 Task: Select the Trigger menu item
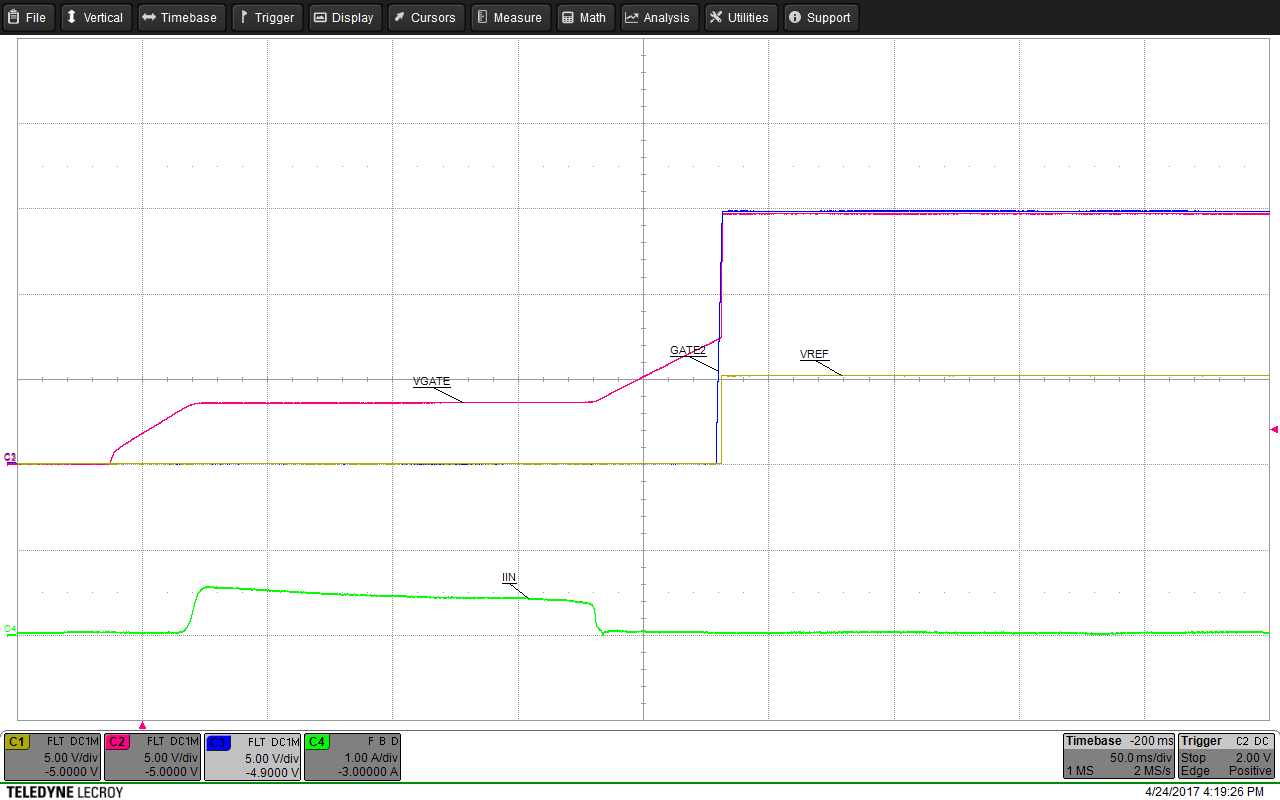pyautogui.click(x=267, y=17)
